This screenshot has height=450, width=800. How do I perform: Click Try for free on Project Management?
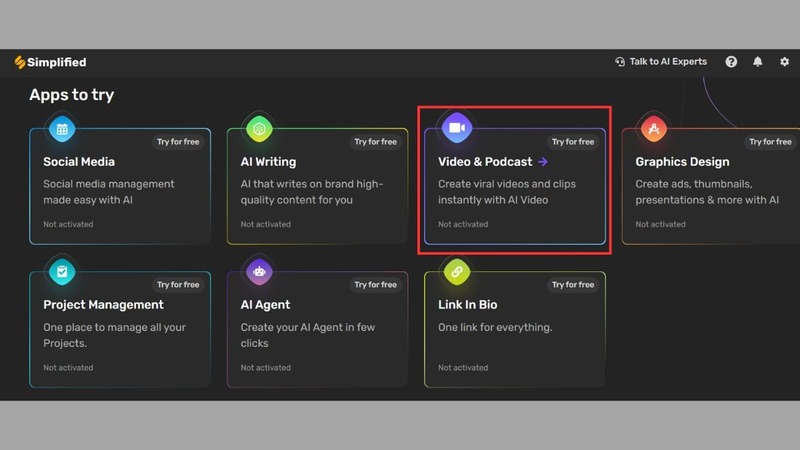(x=178, y=285)
